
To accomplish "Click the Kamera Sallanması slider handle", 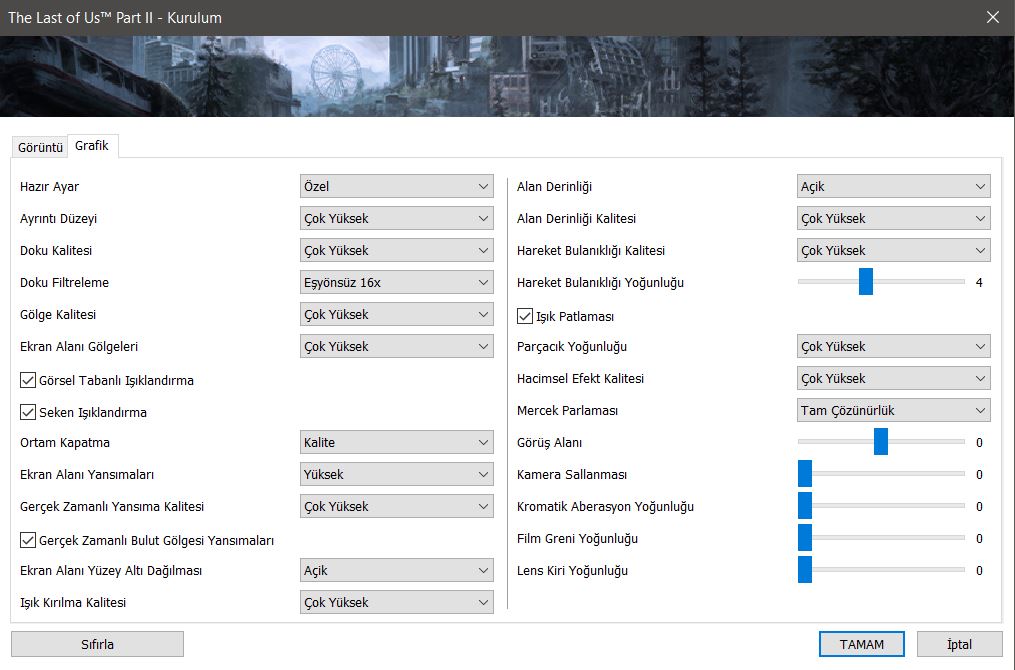I will 805,474.
